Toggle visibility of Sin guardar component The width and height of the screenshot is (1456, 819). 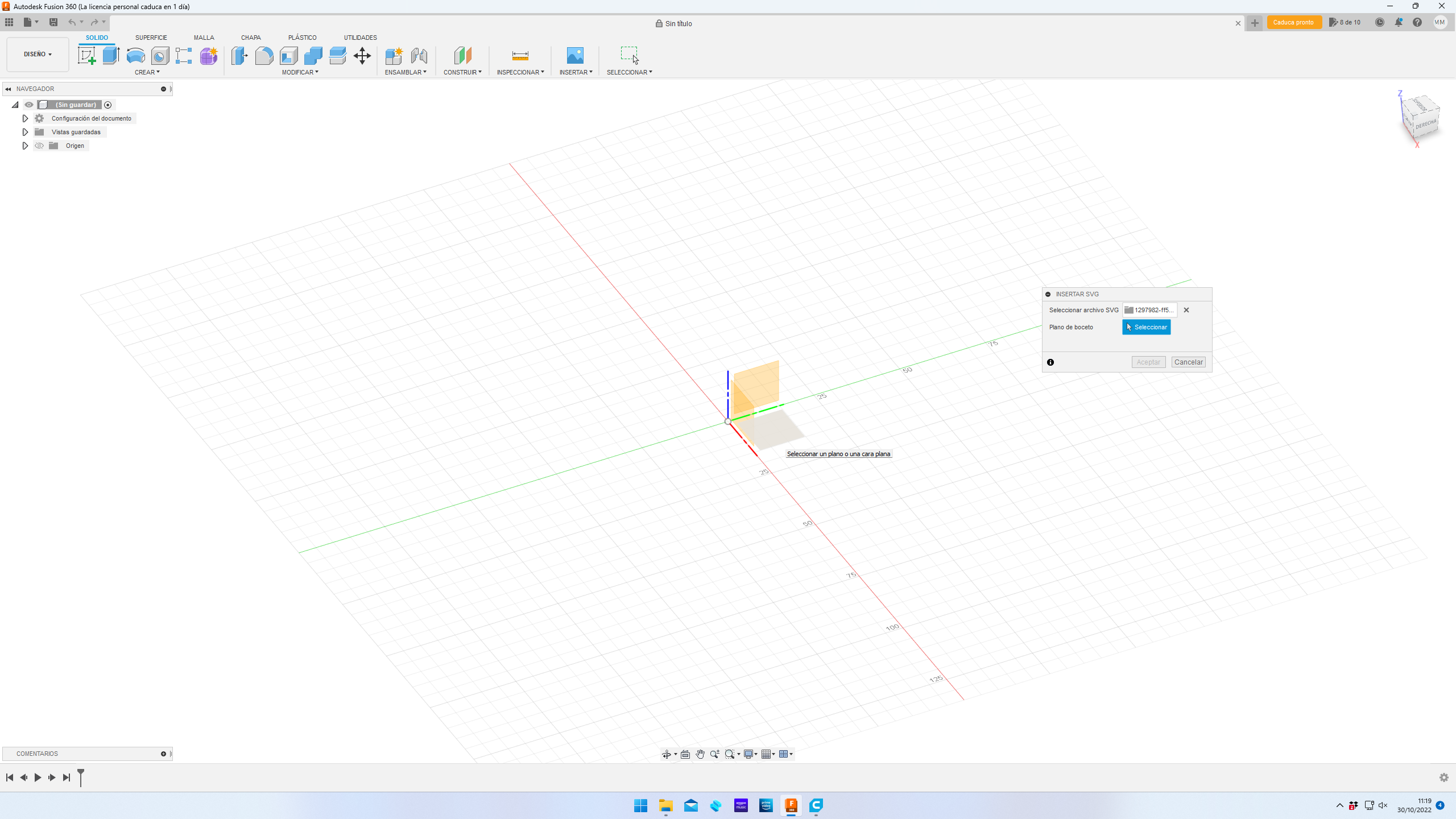[29, 105]
